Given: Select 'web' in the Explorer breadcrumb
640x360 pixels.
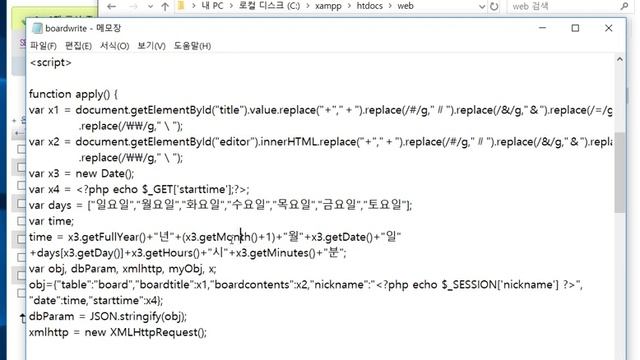Looking at the screenshot, I should 405,6.
